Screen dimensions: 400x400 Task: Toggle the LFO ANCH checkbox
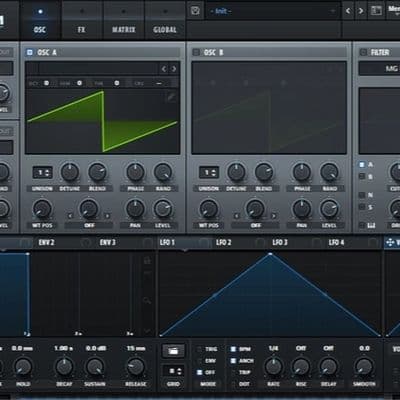(233, 361)
